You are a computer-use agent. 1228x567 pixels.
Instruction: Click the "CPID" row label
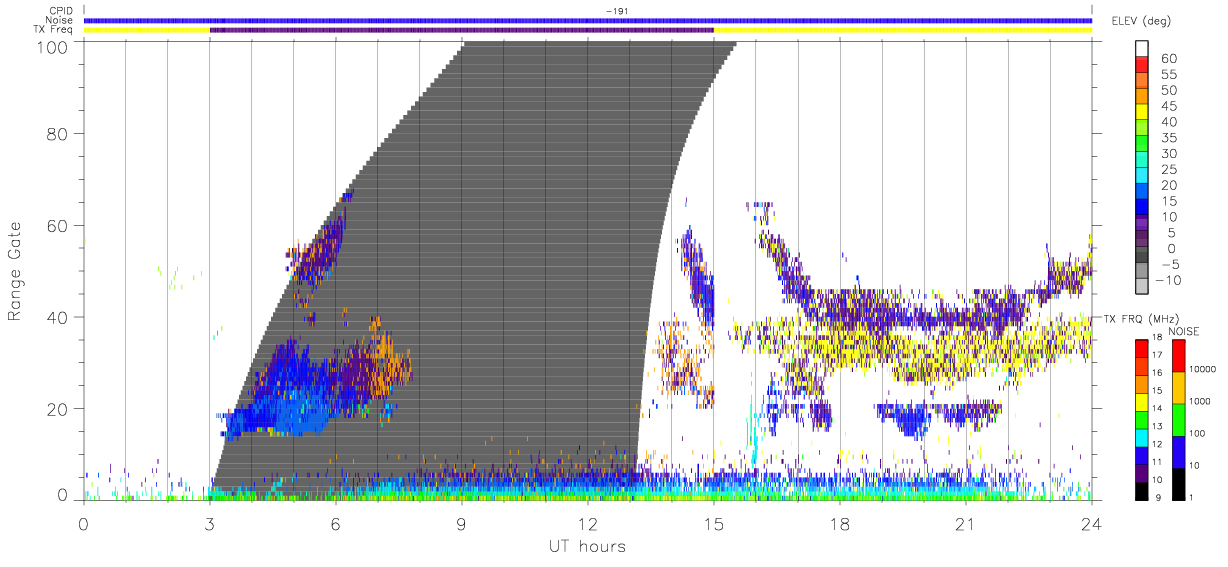click(61, 11)
